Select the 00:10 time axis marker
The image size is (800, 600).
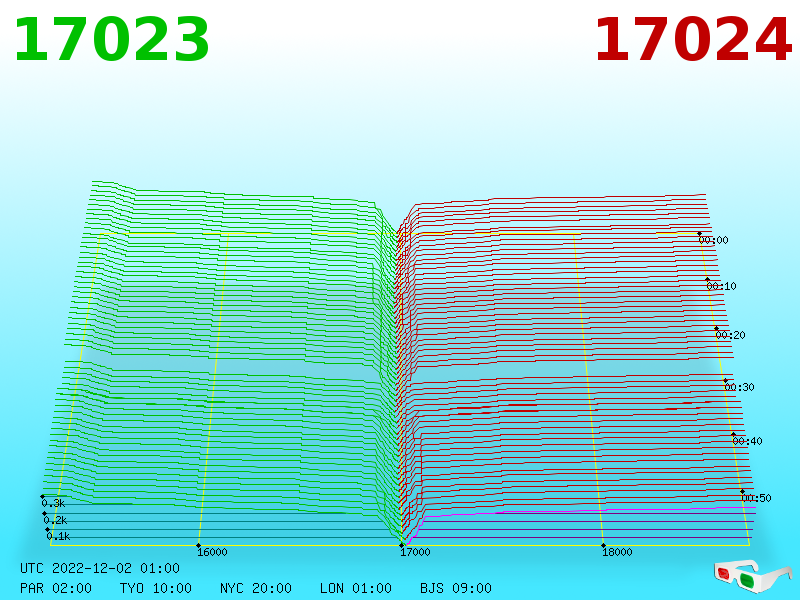coord(721,286)
